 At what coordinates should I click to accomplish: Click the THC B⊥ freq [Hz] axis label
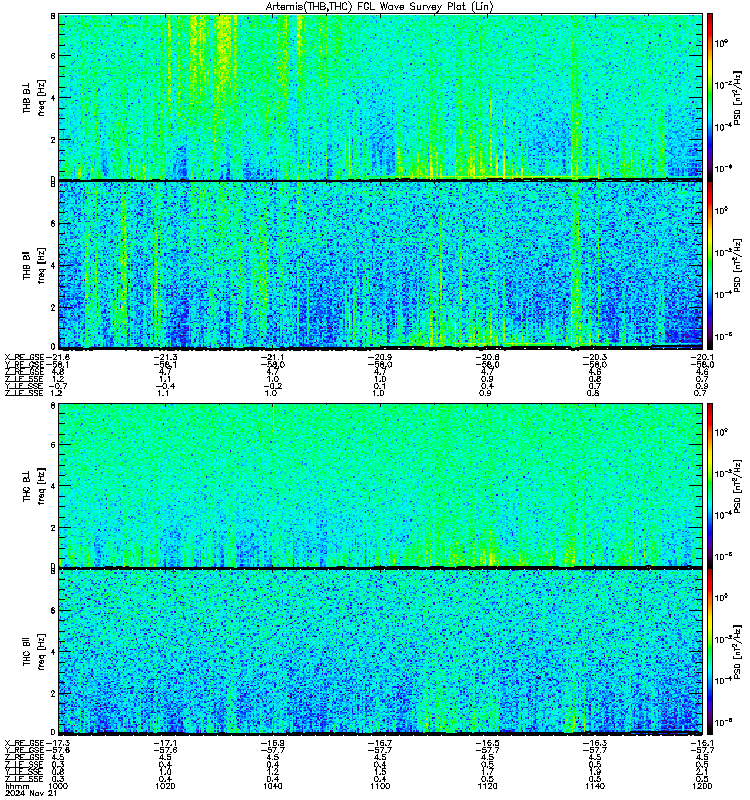pos(34,485)
